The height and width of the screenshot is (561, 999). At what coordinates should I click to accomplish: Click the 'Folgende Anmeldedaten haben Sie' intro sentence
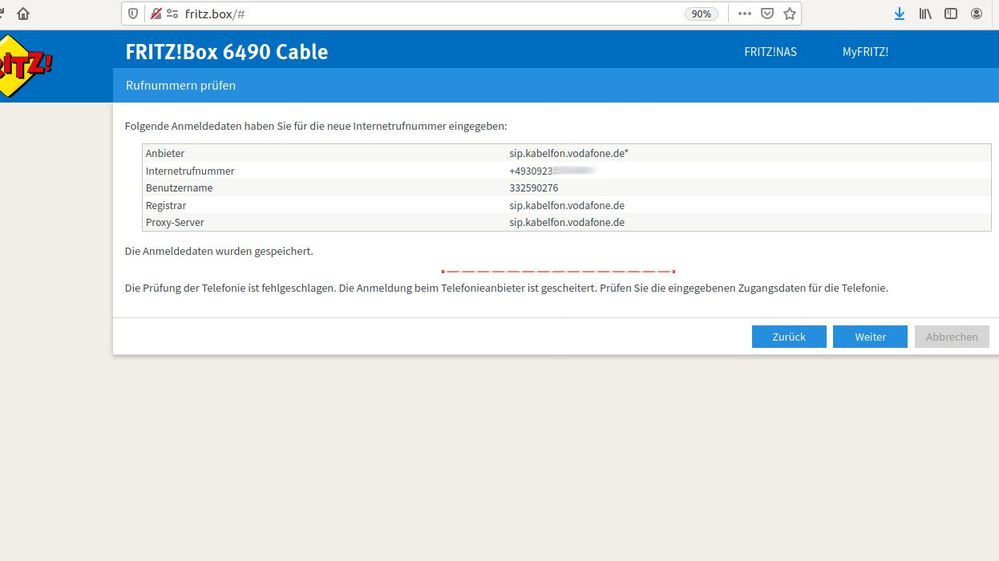[316, 126]
